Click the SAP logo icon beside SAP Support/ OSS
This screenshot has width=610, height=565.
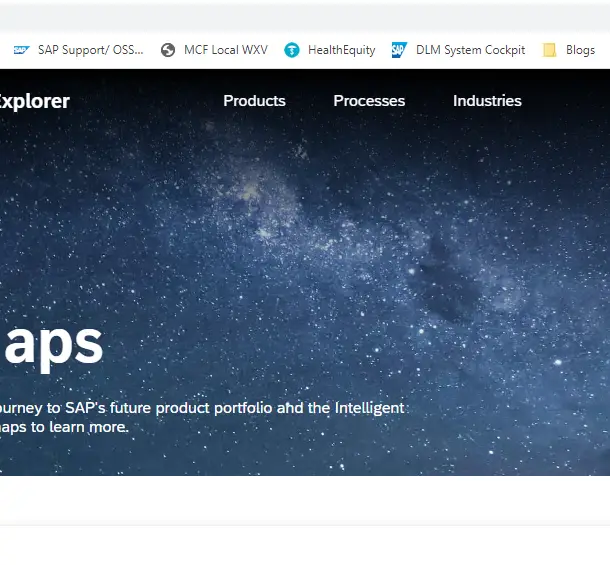point(21,50)
